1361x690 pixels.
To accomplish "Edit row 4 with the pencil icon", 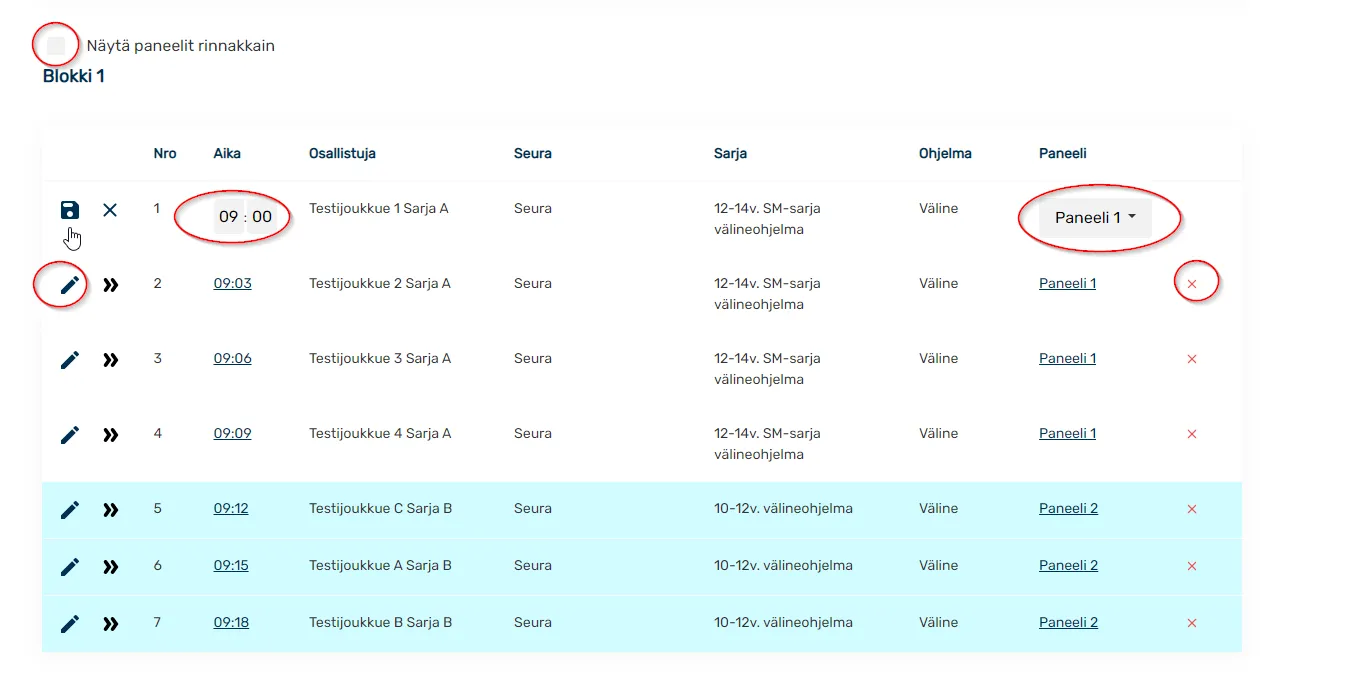I will pos(70,435).
